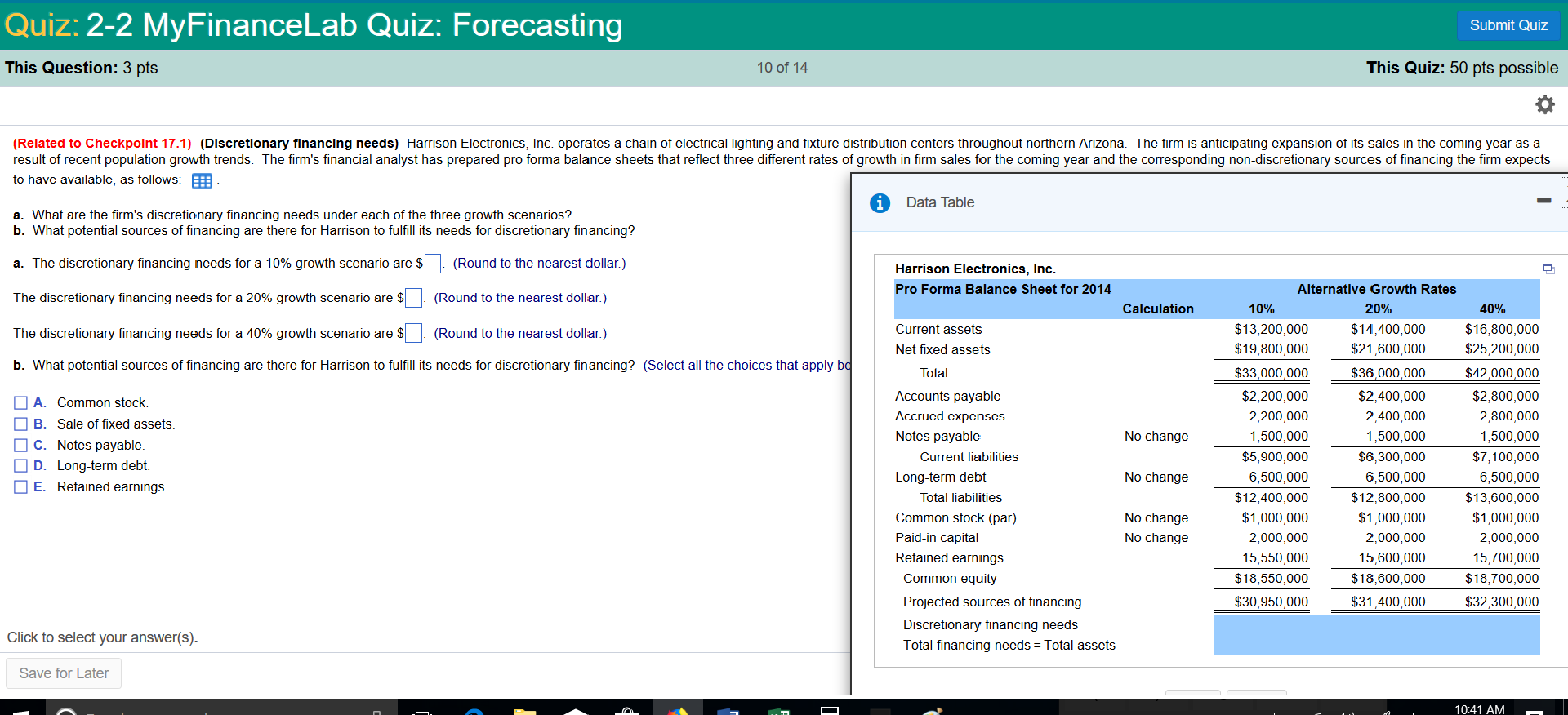Check option E Retained earnings

click(x=21, y=486)
